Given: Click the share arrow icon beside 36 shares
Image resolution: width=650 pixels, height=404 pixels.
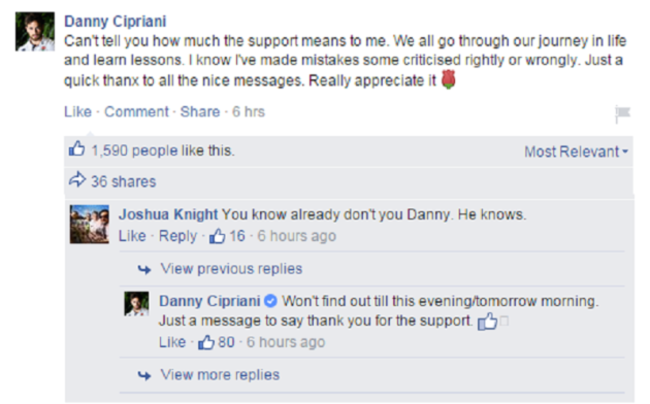Looking at the screenshot, I should pyautogui.click(x=77, y=181).
